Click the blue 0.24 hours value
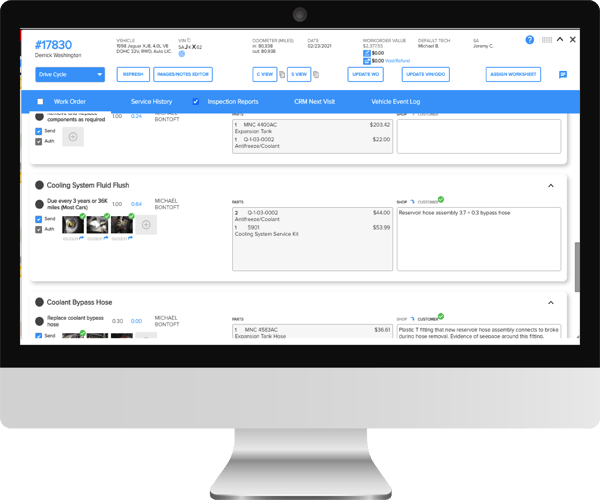Image resolution: width=600 pixels, height=500 pixels. pyautogui.click(x=136, y=116)
